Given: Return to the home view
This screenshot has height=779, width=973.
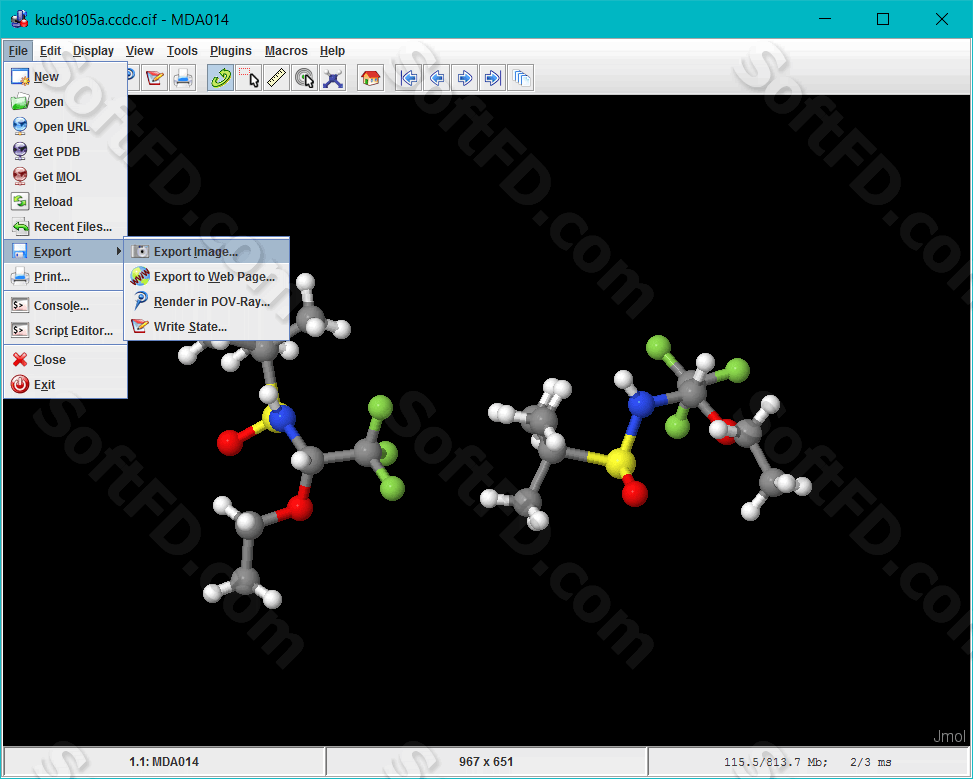Looking at the screenshot, I should point(370,78).
